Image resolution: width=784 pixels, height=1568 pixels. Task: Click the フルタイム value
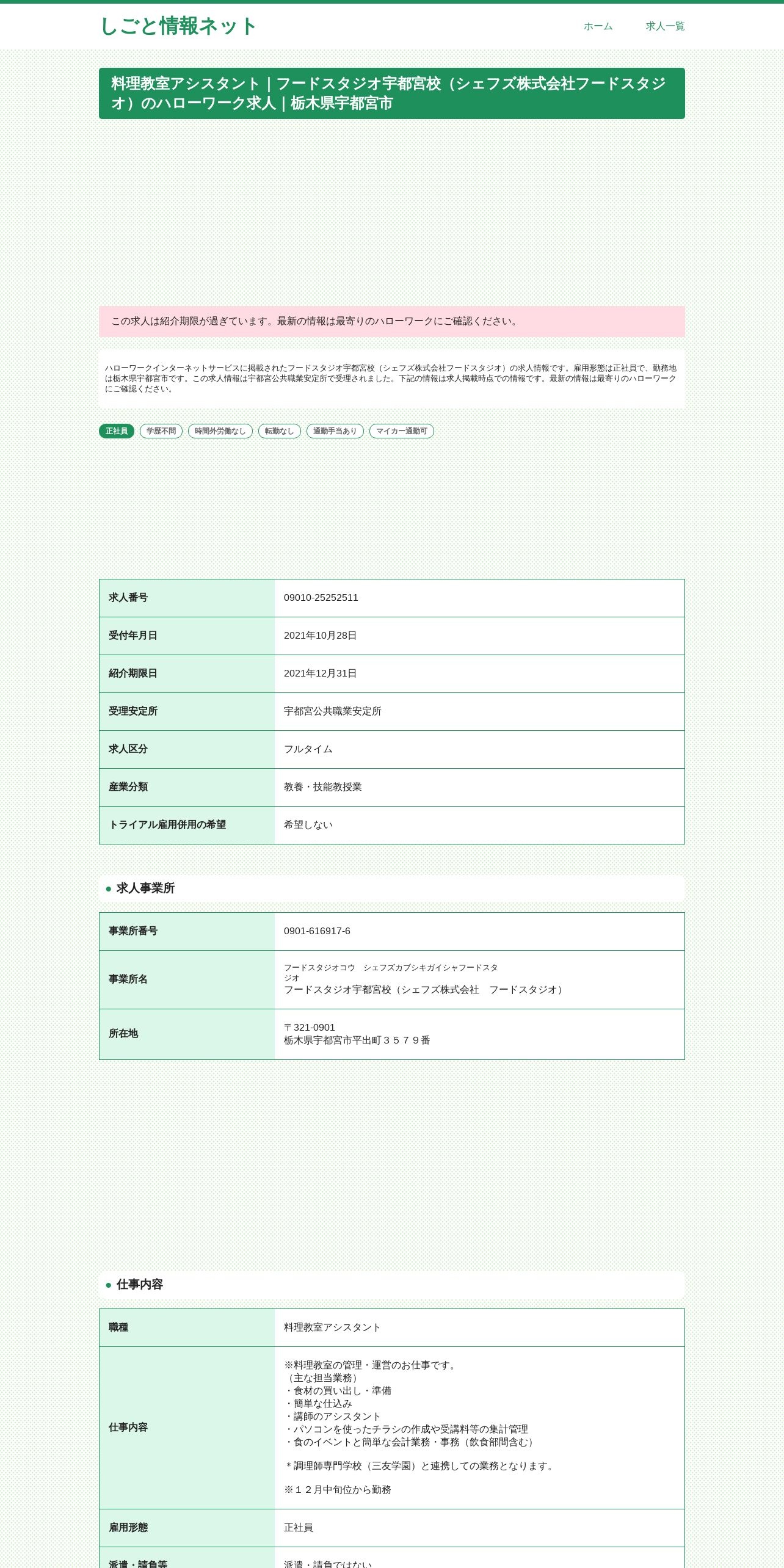pos(308,749)
